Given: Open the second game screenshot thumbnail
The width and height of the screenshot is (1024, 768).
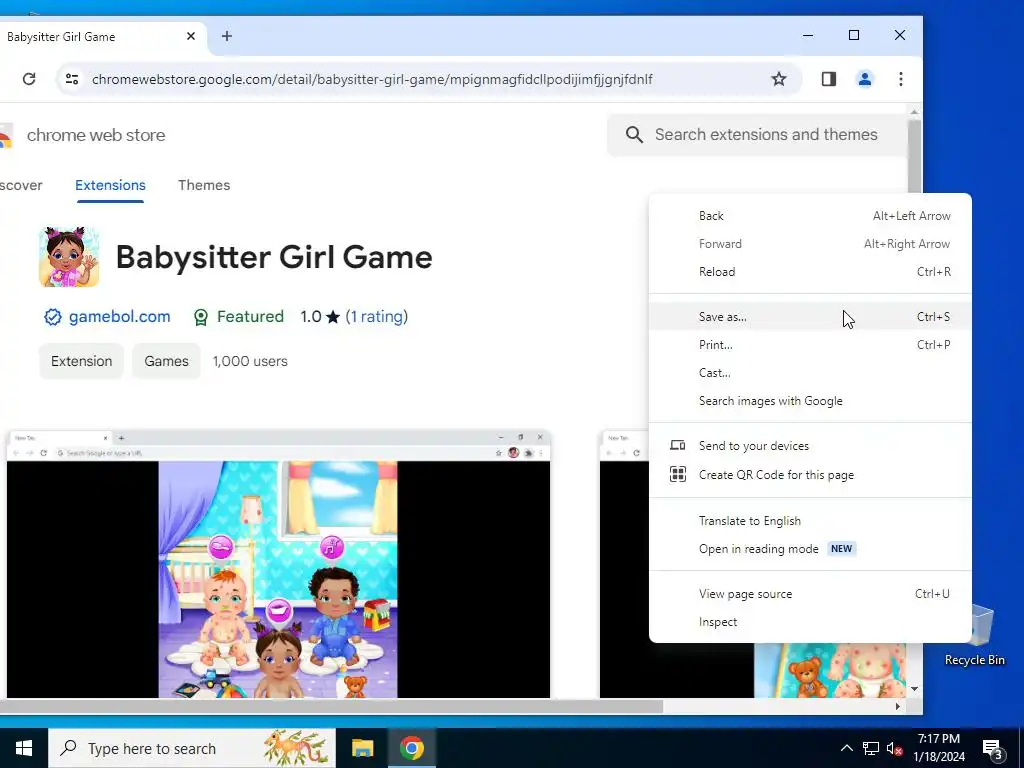Looking at the screenshot, I should (753, 564).
